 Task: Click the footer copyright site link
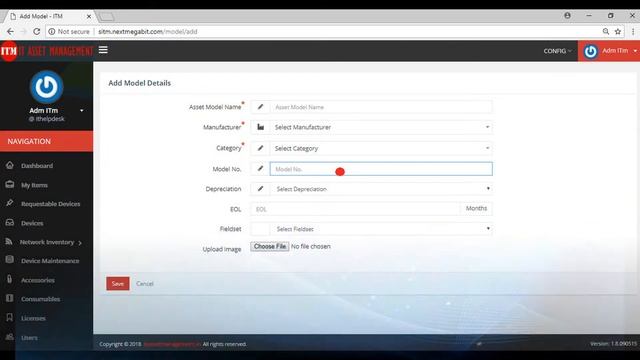(x=172, y=344)
